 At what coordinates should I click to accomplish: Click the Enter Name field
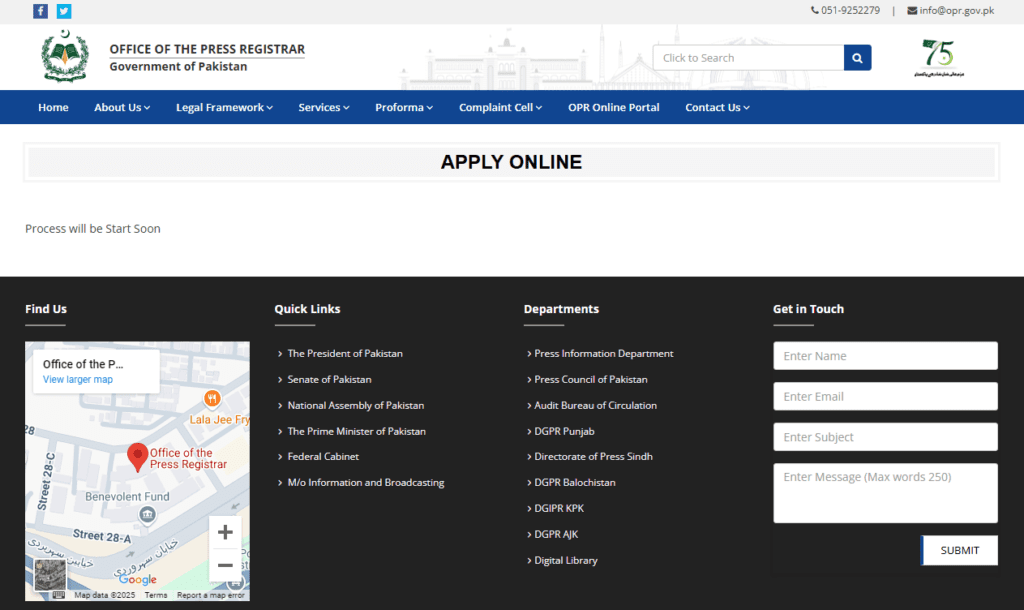click(x=886, y=356)
